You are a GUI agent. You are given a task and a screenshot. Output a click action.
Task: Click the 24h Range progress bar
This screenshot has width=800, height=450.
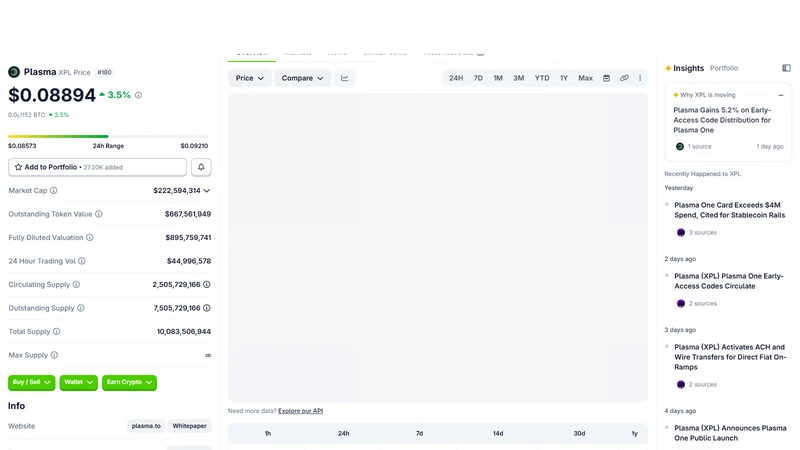[x=108, y=136]
